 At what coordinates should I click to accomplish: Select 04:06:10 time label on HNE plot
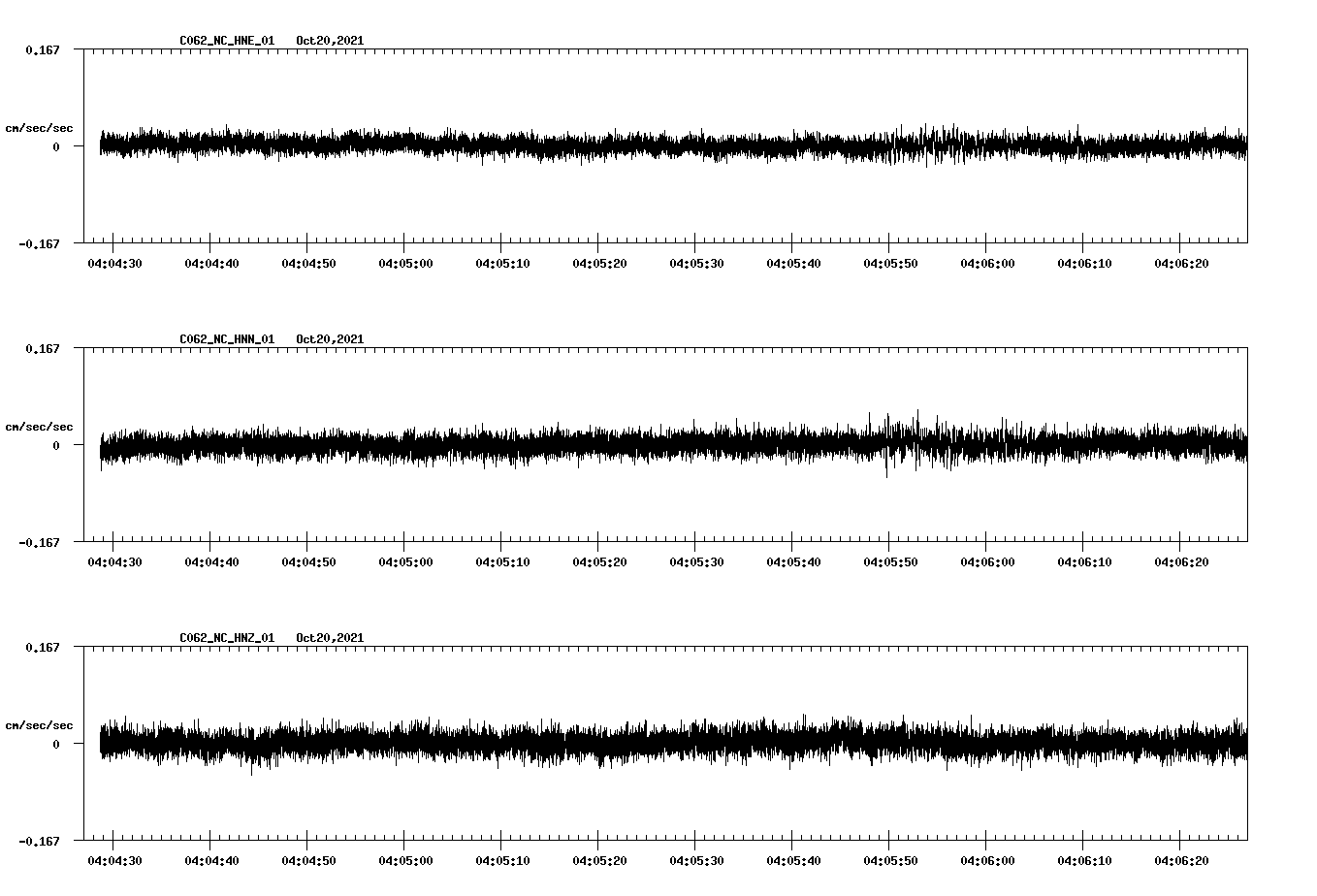click(1084, 263)
